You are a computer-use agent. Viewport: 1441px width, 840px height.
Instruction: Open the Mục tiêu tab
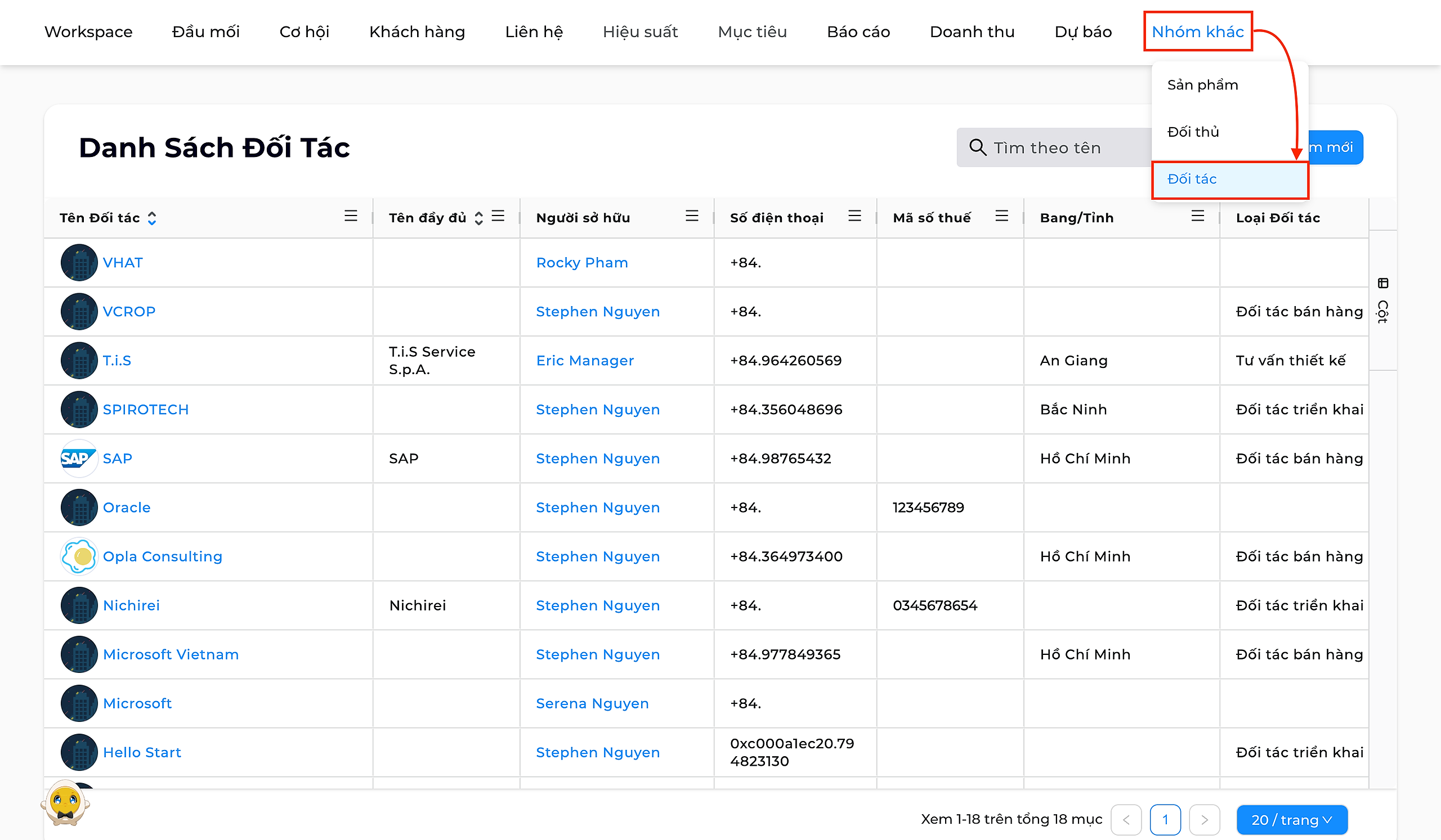pyautogui.click(x=753, y=32)
